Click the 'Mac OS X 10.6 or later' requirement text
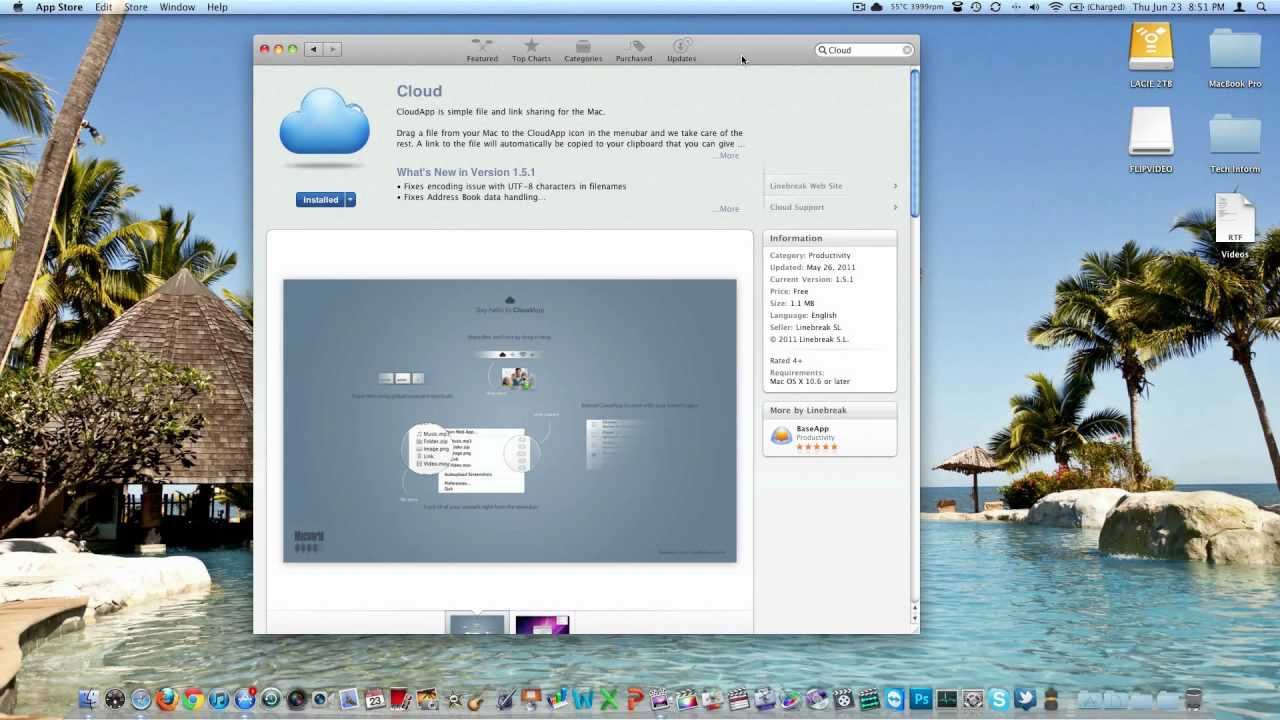The image size is (1280, 720). pyautogui.click(x=810, y=382)
